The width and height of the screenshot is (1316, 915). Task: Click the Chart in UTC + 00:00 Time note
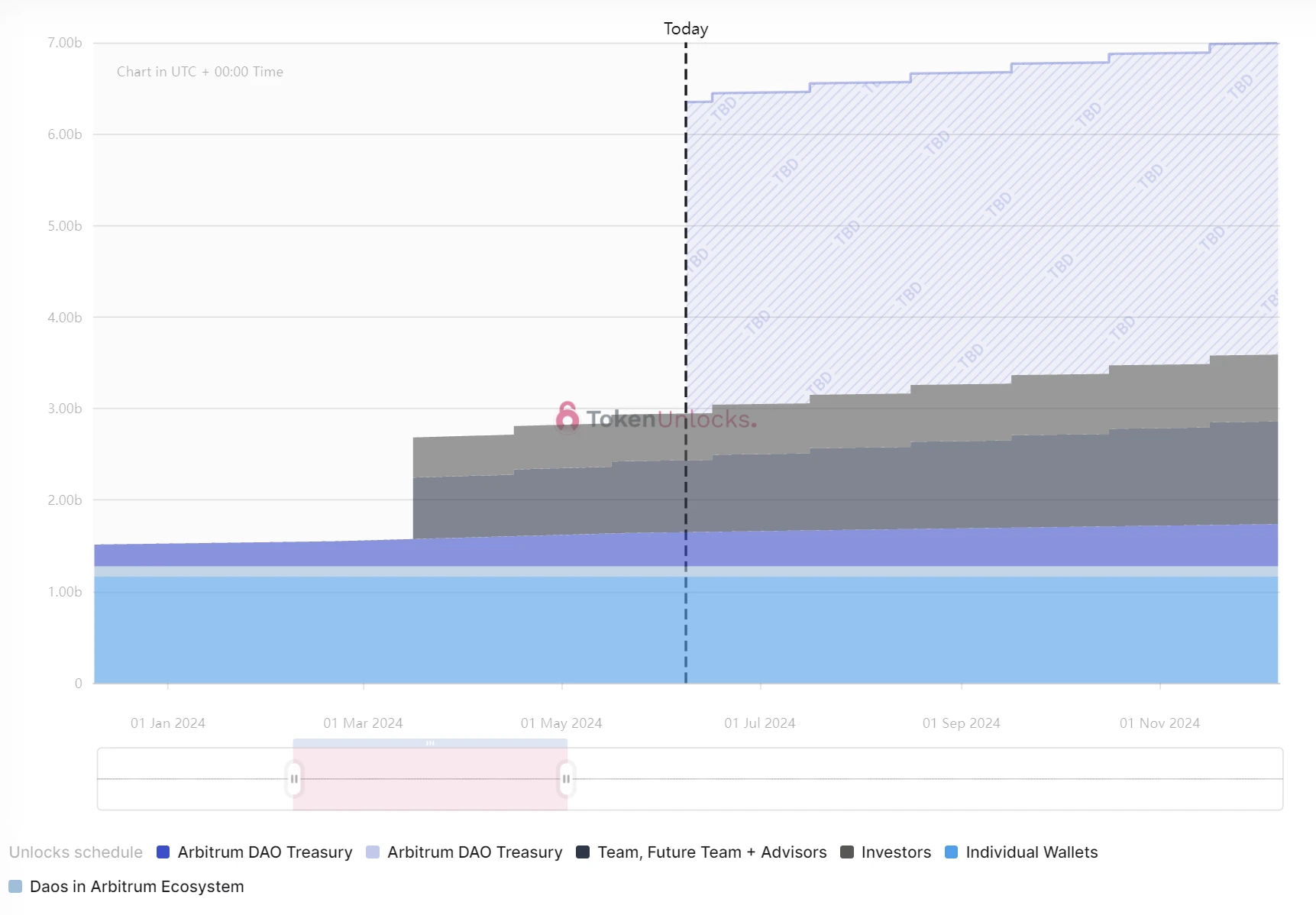[200, 72]
